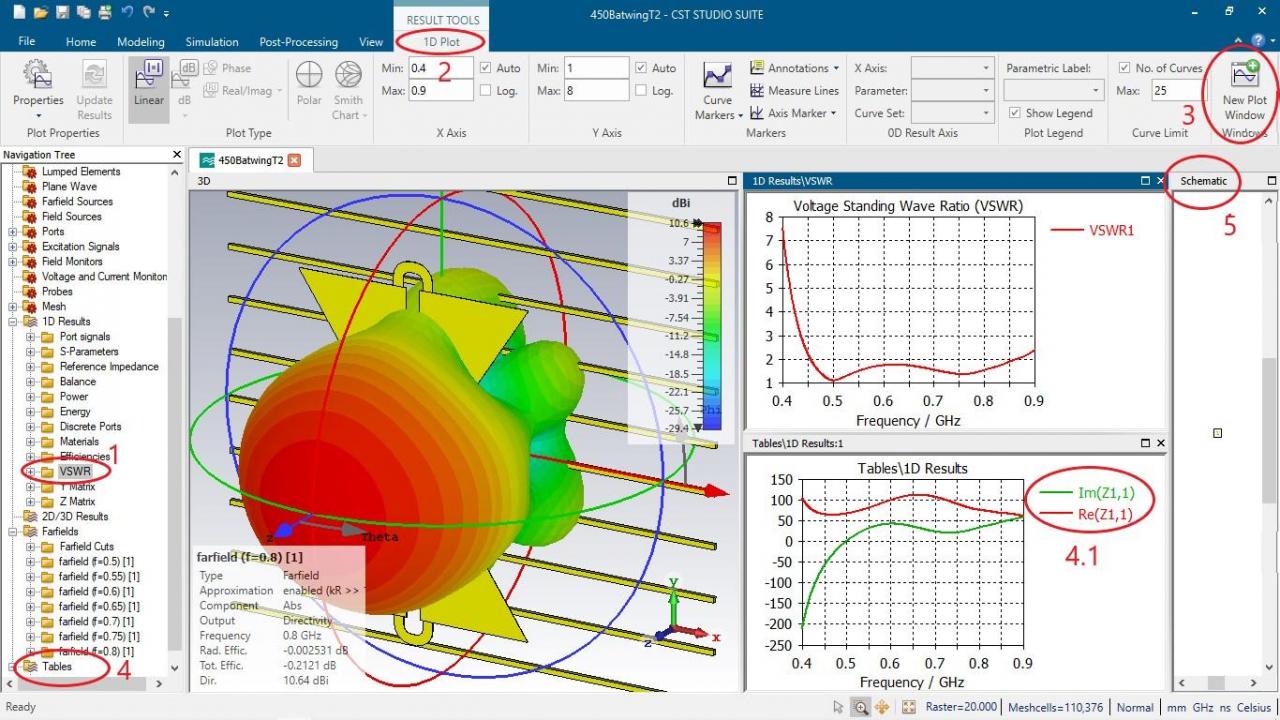Click the new project icon in title bar
The image size is (1280, 720).
(x=20, y=12)
